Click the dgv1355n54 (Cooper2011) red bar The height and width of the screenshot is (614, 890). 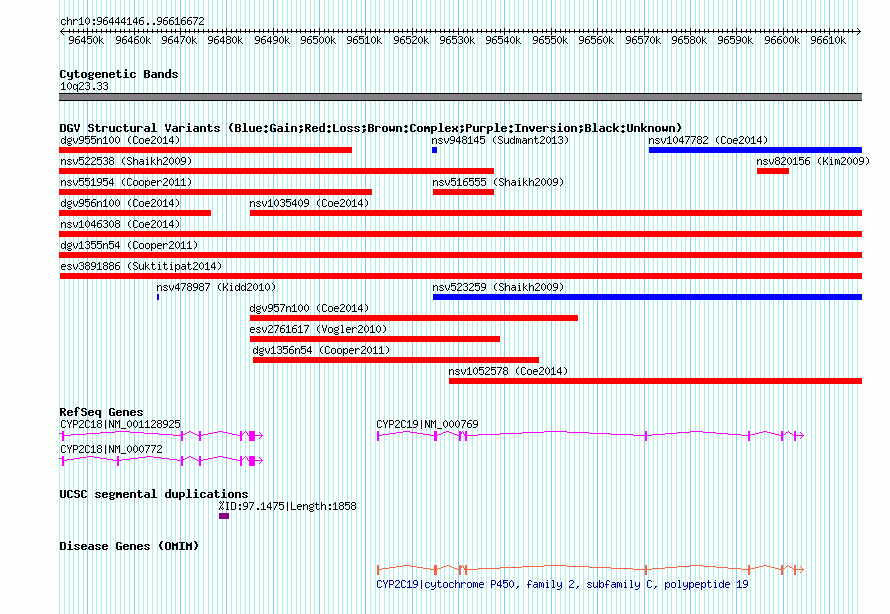click(460, 255)
